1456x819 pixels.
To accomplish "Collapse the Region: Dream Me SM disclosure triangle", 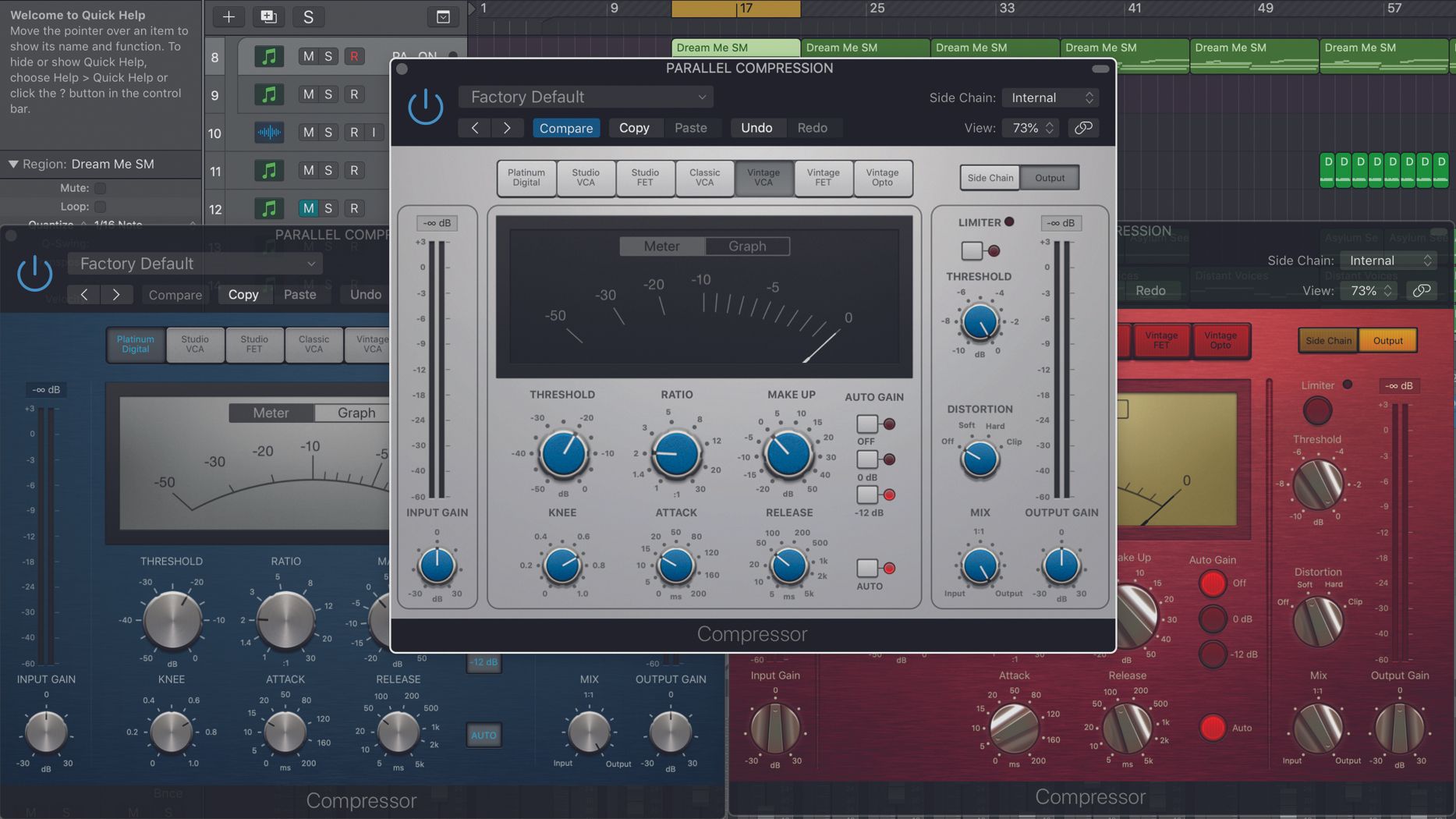I will click(13, 165).
